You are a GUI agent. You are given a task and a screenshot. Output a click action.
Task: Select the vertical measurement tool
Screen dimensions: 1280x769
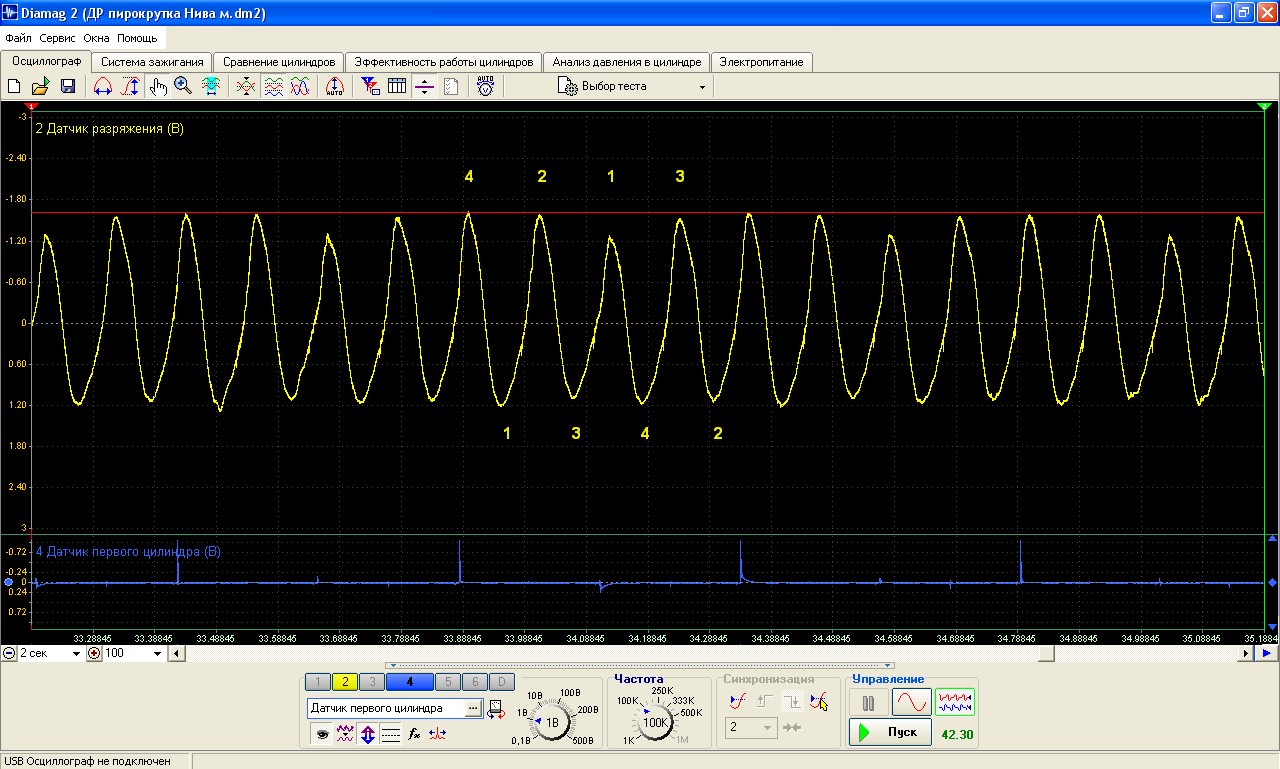pos(130,87)
